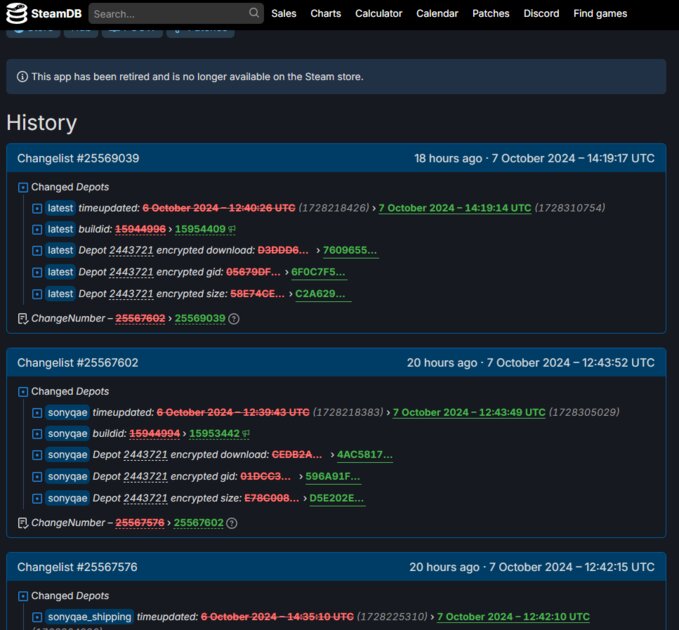Click the ChangeNumber list icon in changelist 25569039
This screenshot has width=679, height=630.
coord(23,319)
